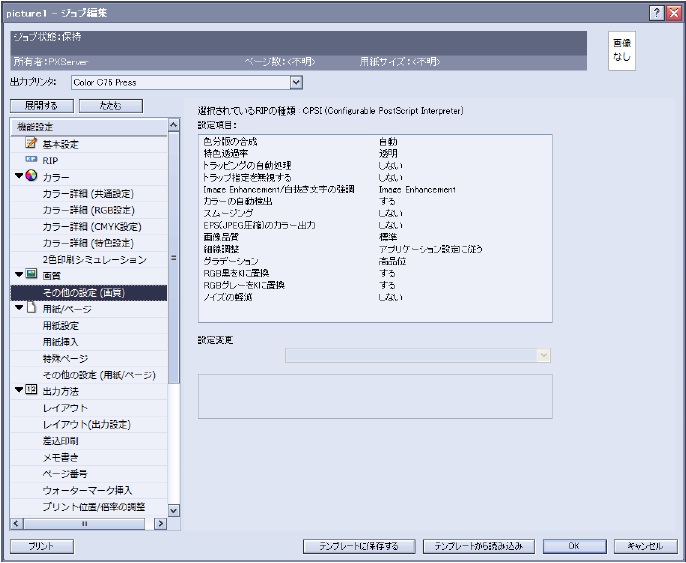
Task: Select カラー詳細 (RGB設定) in the tree
Action: tap(90, 210)
